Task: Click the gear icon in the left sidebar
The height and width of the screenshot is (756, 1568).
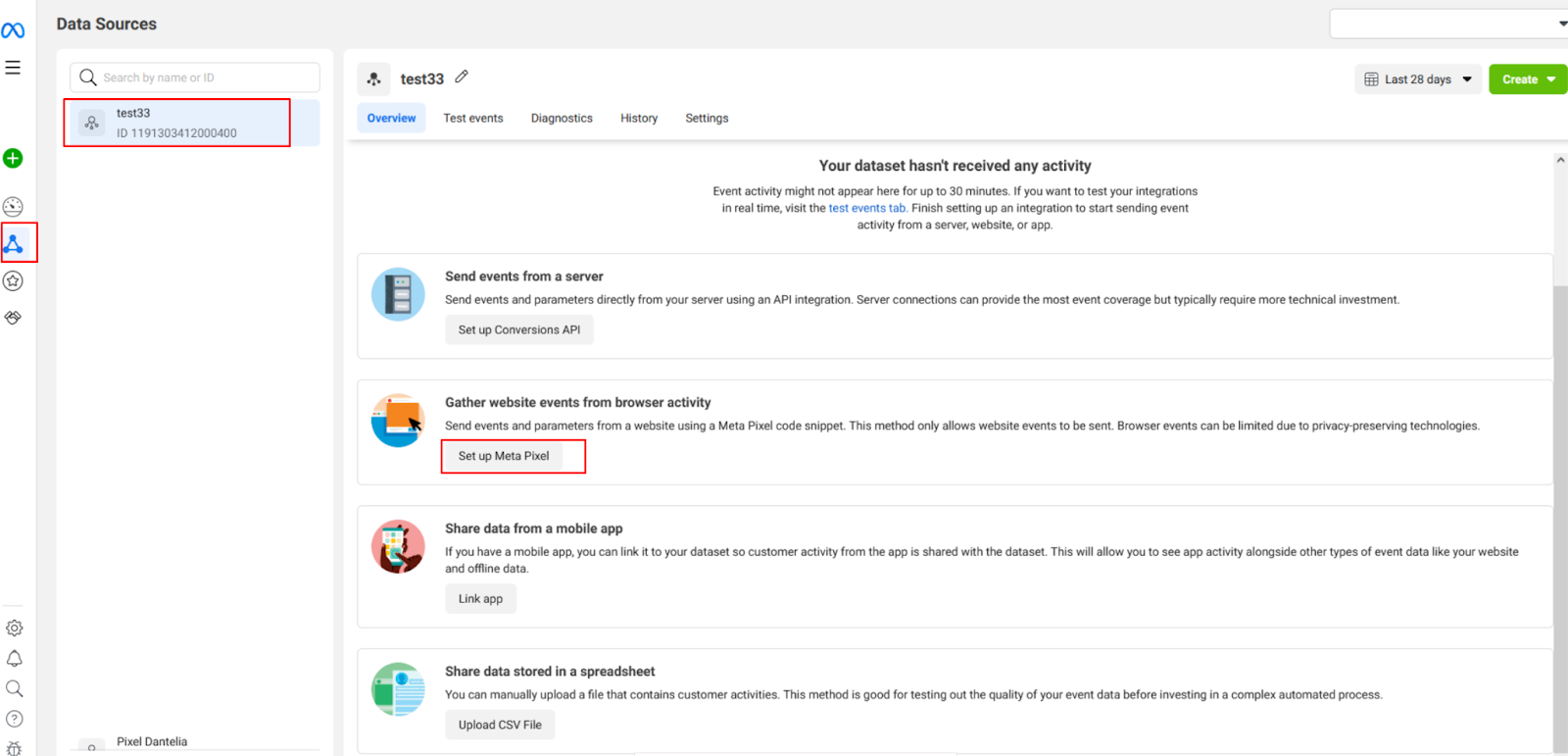Action: (x=14, y=628)
